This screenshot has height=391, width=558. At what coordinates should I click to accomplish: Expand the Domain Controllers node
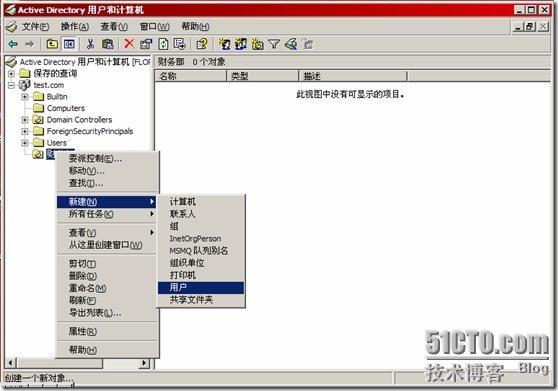tap(25, 120)
